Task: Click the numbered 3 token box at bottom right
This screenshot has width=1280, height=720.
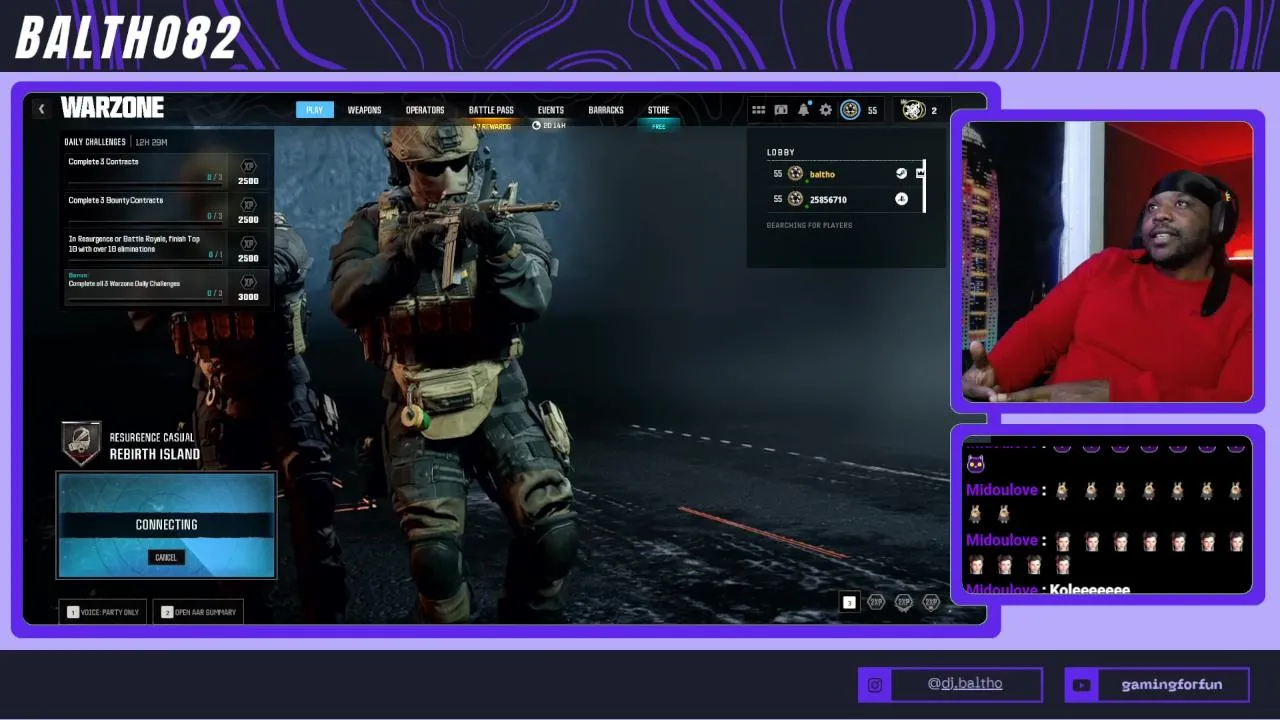Action: pyautogui.click(x=849, y=602)
